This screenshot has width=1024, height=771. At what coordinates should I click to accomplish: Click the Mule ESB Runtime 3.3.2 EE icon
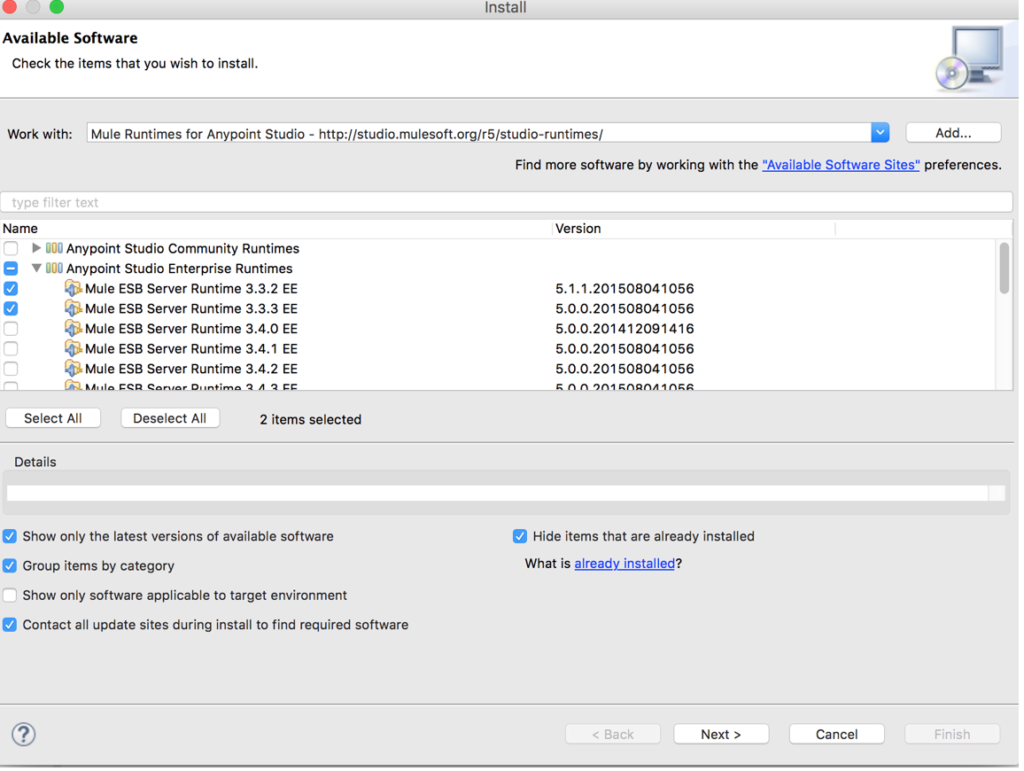tap(73, 289)
